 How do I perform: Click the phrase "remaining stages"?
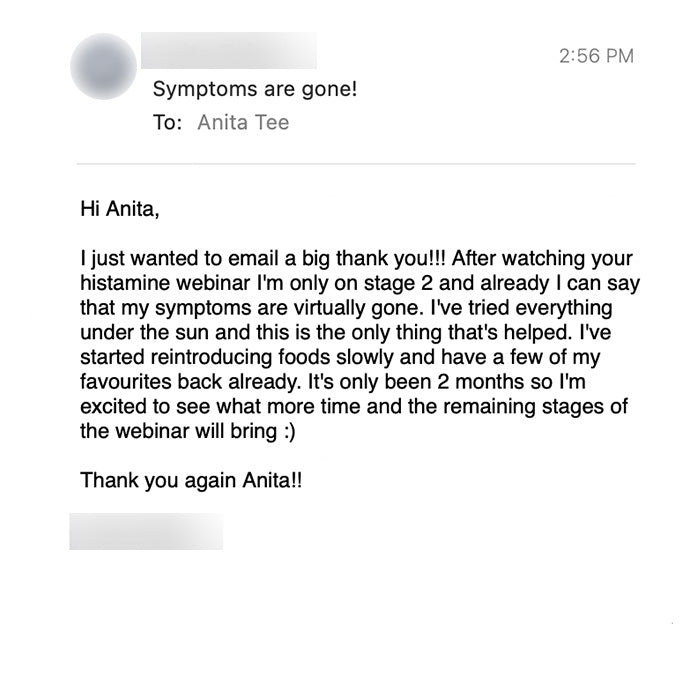pyautogui.click(x=534, y=406)
